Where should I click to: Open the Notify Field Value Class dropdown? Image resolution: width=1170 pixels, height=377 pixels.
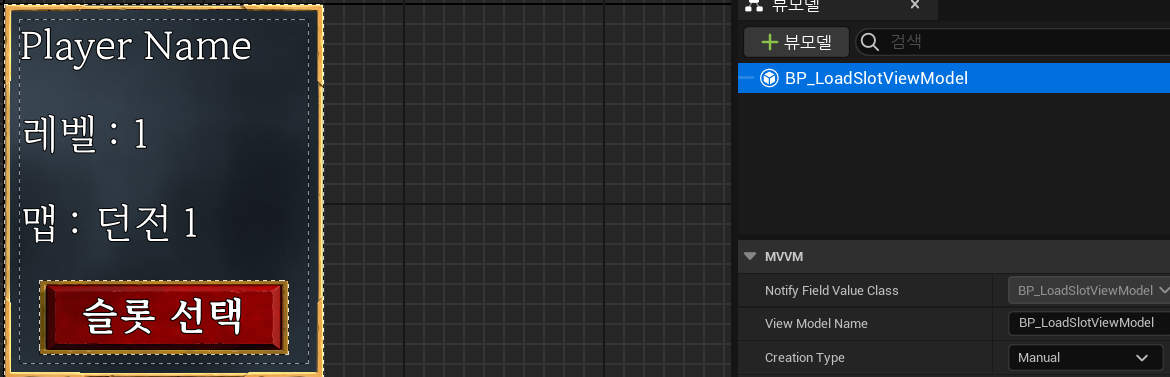click(1089, 290)
